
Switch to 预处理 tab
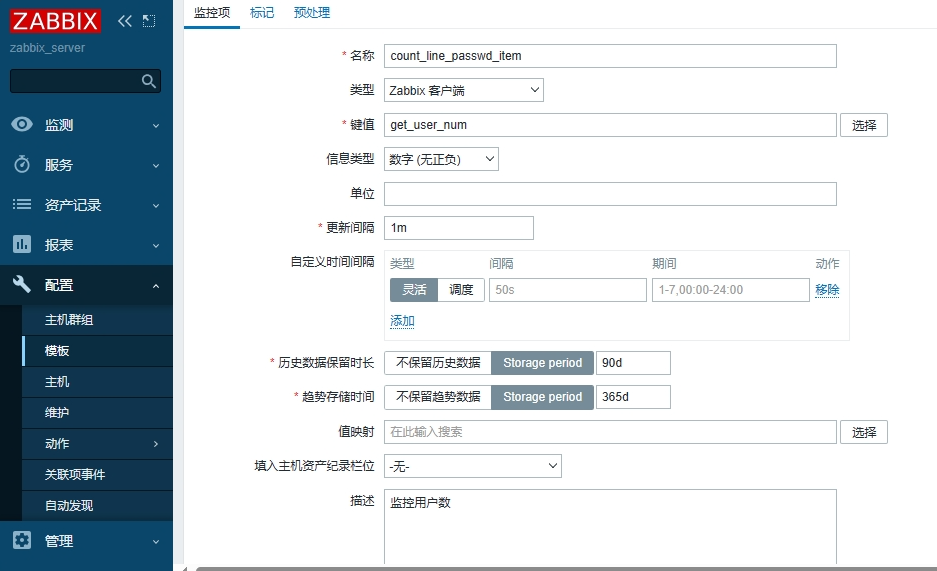(x=312, y=13)
